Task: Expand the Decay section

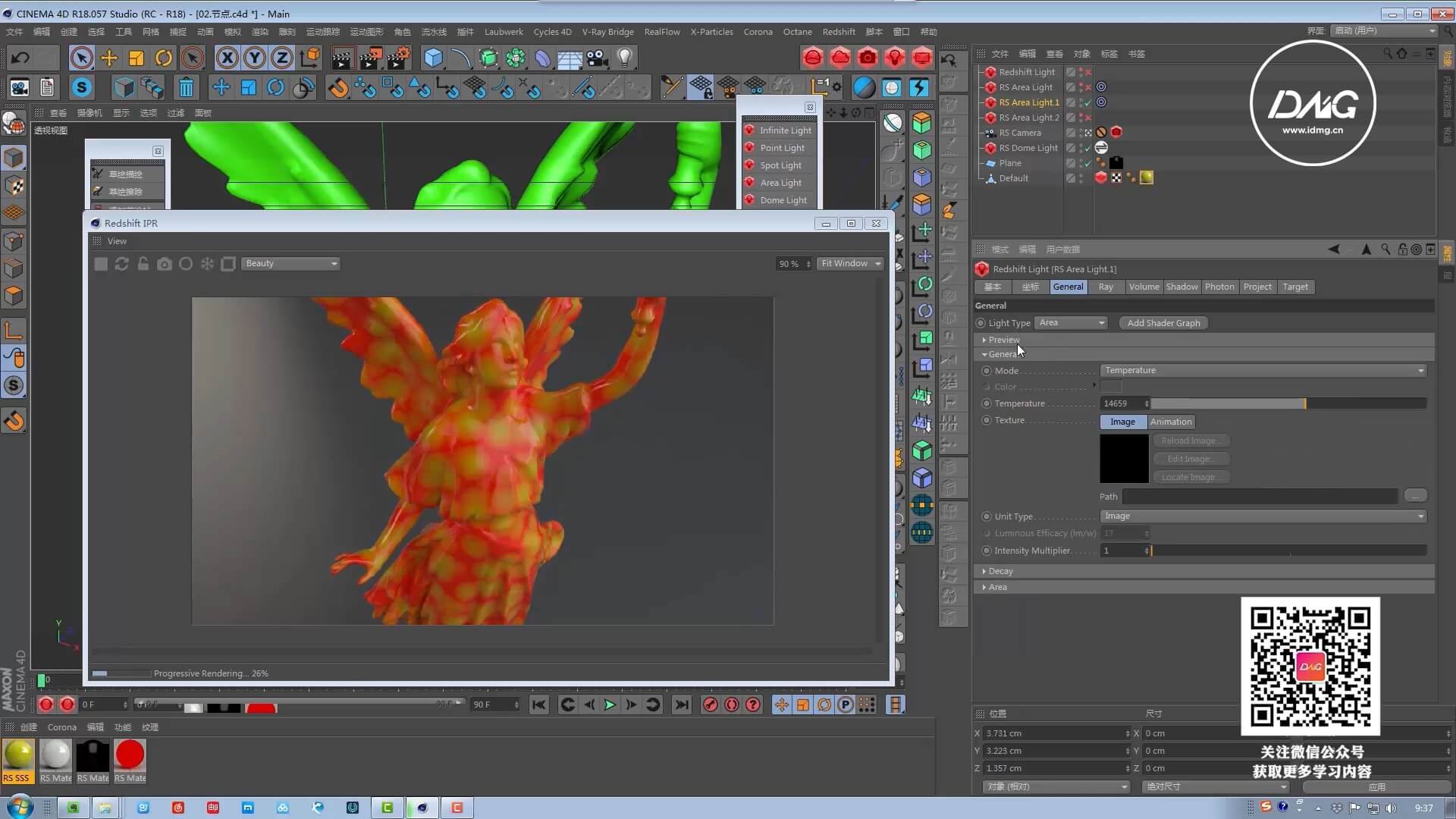Action: tap(999, 571)
